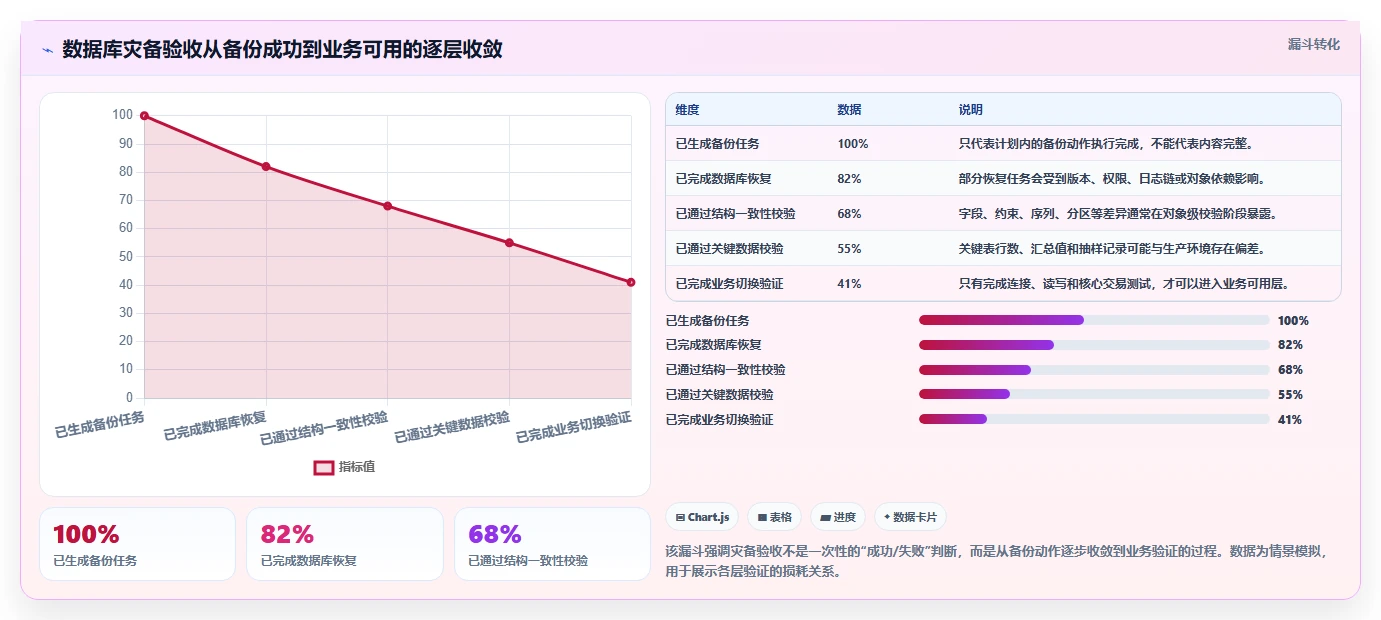1381x620 pixels.
Task: Click chart data point at 已通过结构一致性校验
Action: [388, 206]
